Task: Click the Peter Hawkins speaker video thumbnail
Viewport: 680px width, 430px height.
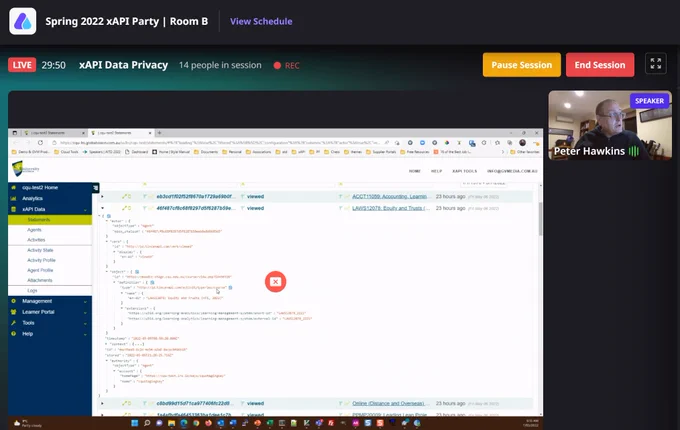Action: [610, 125]
